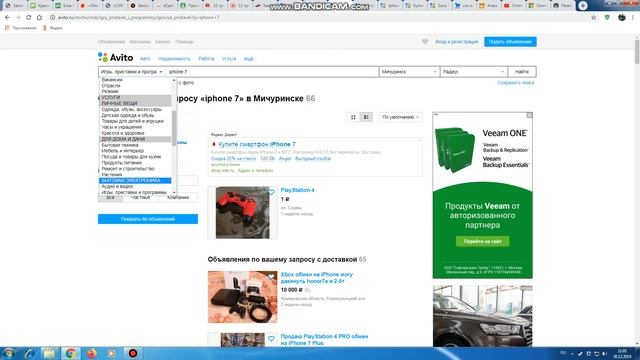Click the Подать объявление button
640x360 pixels.
point(510,42)
